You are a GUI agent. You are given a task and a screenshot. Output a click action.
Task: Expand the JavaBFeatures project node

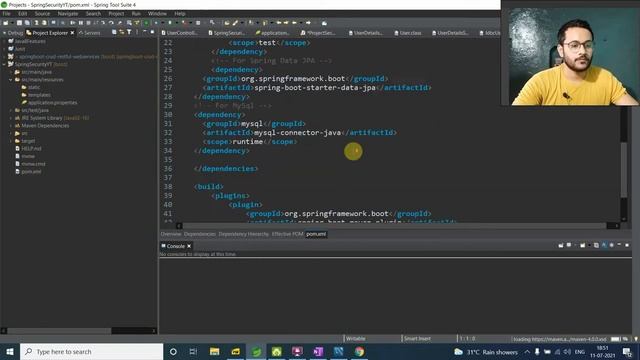click(4, 41)
